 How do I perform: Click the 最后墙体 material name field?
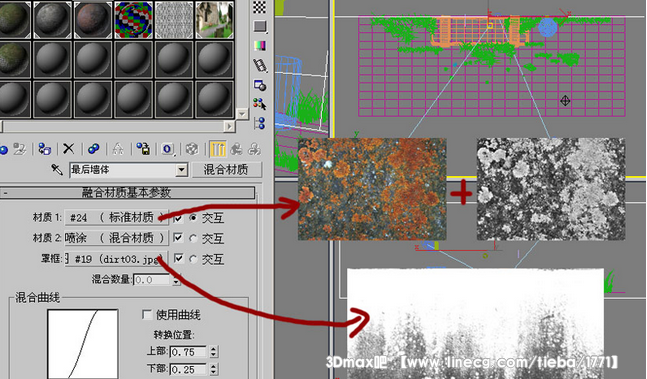coord(123,169)
